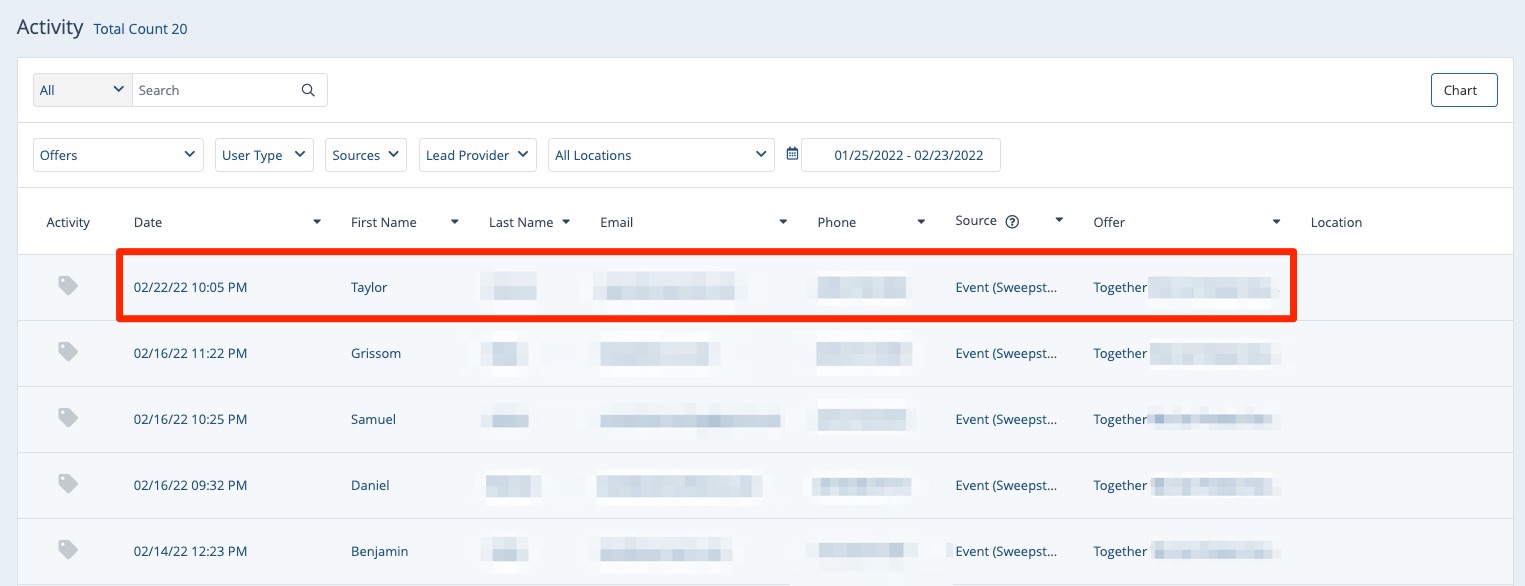
Task: Open the Offers filter dropdown
Action: tap(118, 155)
